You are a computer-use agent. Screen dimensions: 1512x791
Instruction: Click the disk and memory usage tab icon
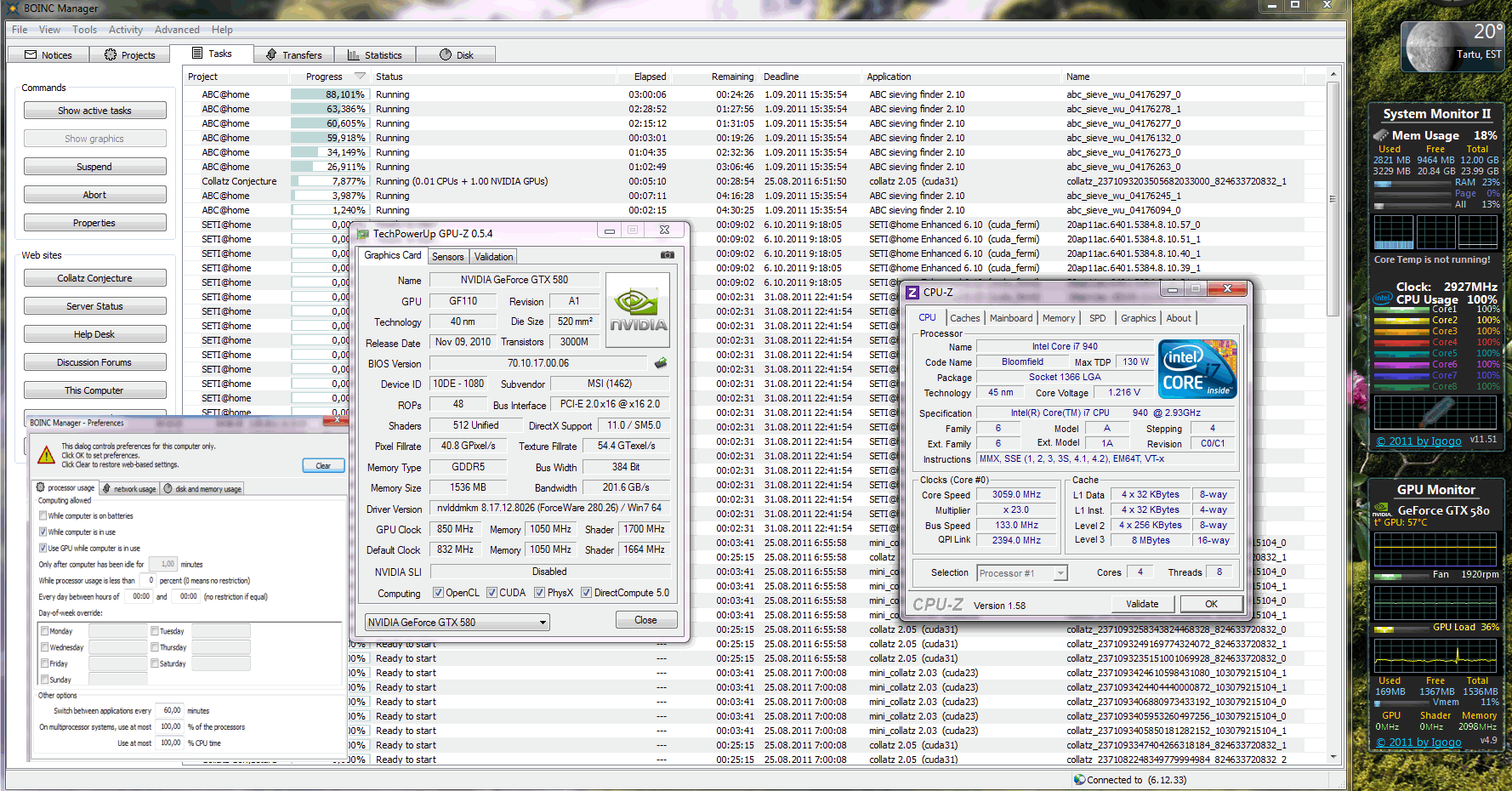[x=168, y=488]
